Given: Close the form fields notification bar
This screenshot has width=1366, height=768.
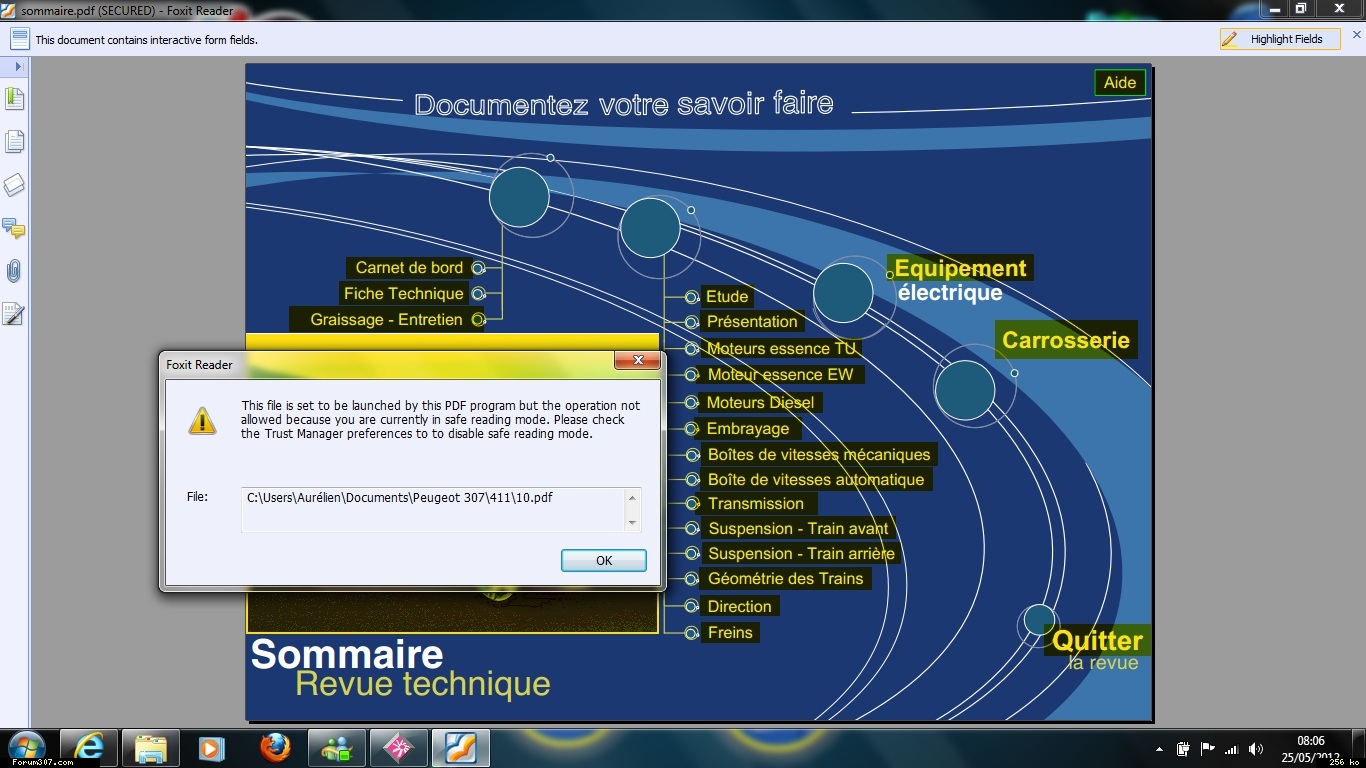Looking at the screenshot, I should coord(1356,35).
